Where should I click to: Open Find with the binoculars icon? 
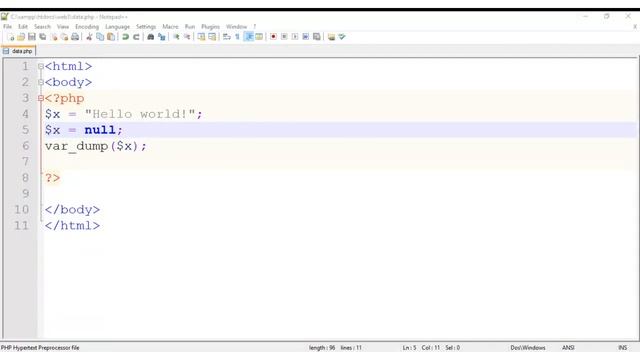point(151,37)
